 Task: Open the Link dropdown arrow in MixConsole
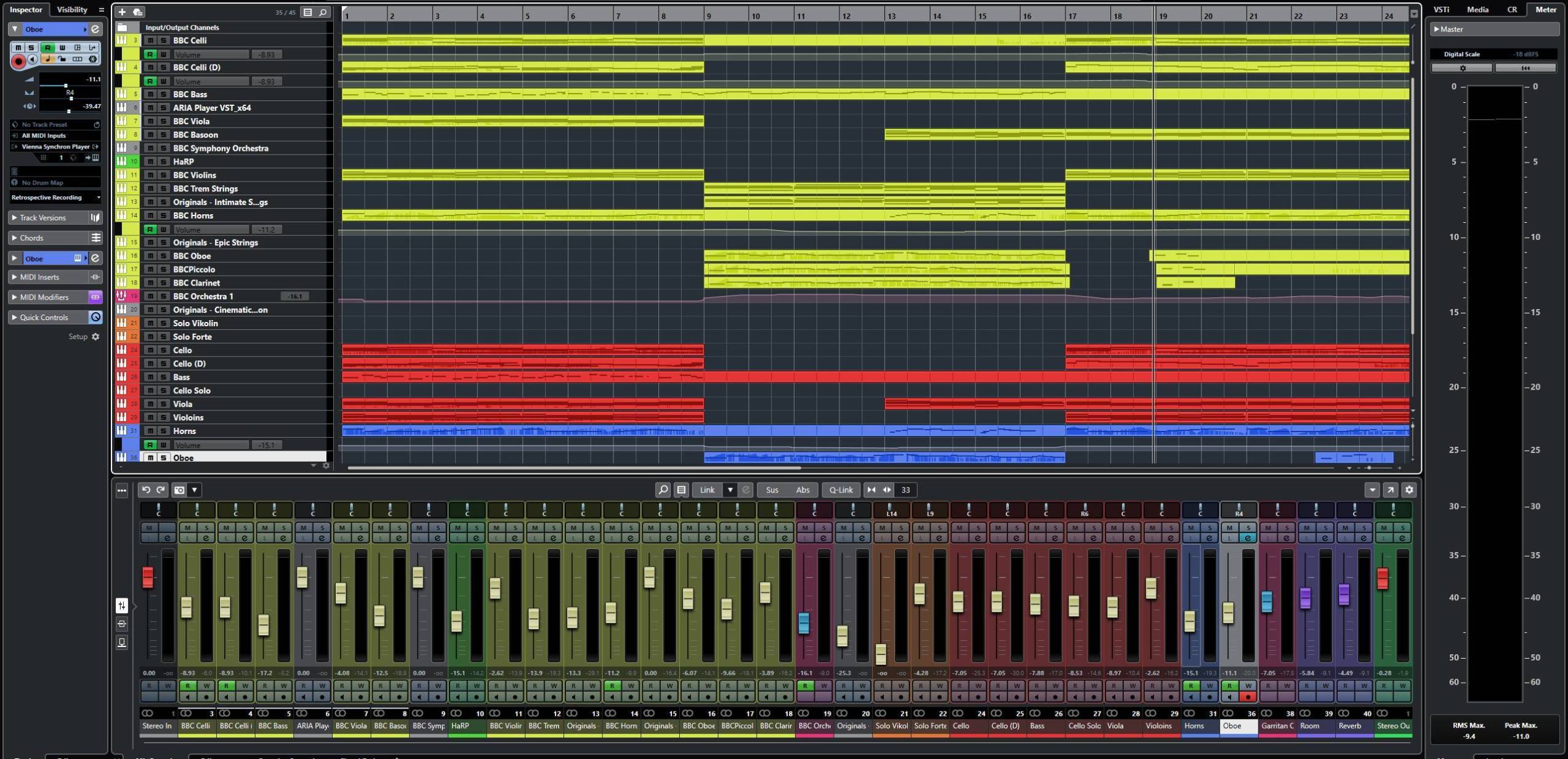point(730,490)
